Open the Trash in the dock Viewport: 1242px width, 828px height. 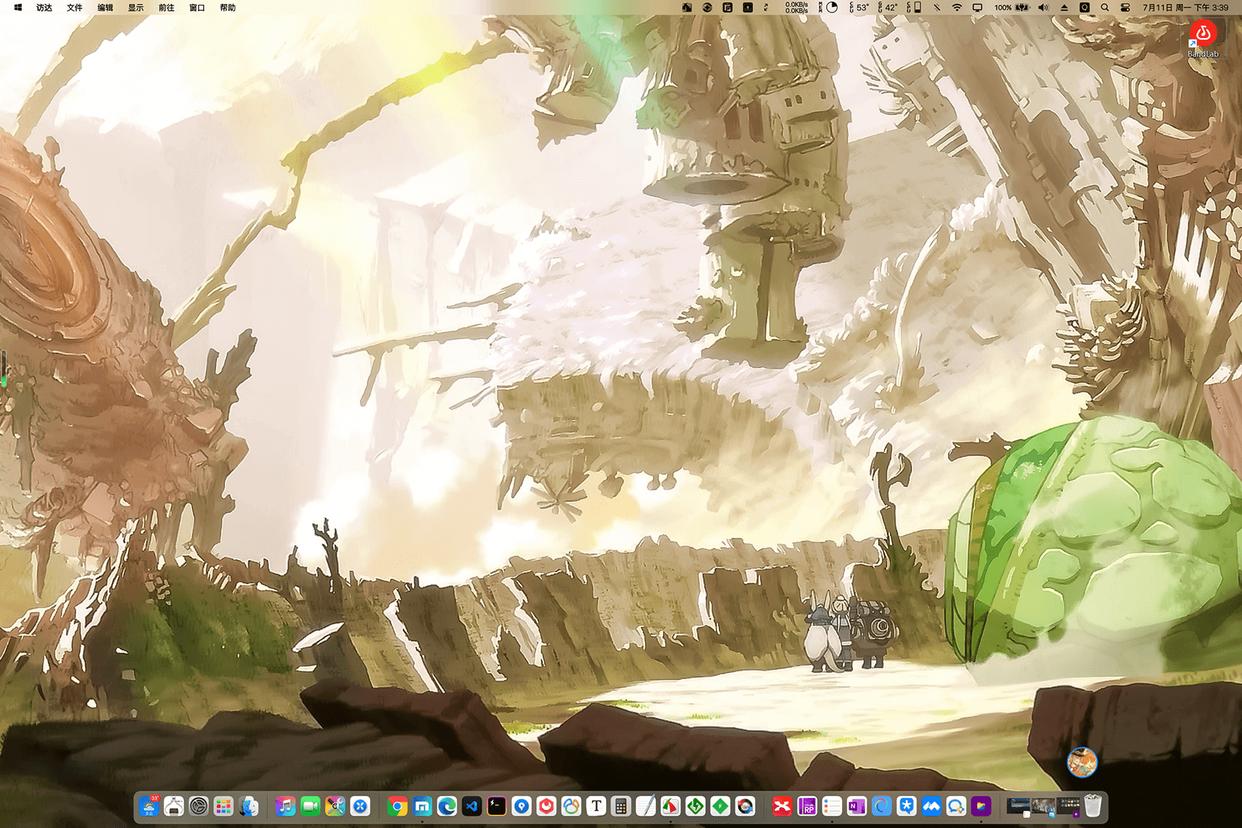pyautogui.click(x=1092, y=806)
